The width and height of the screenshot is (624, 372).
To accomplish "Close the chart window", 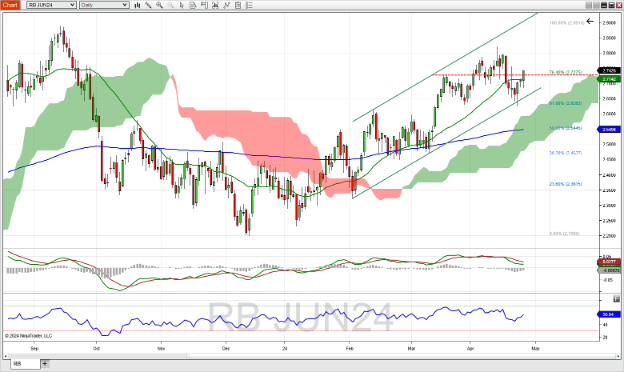I will [619, 5].
